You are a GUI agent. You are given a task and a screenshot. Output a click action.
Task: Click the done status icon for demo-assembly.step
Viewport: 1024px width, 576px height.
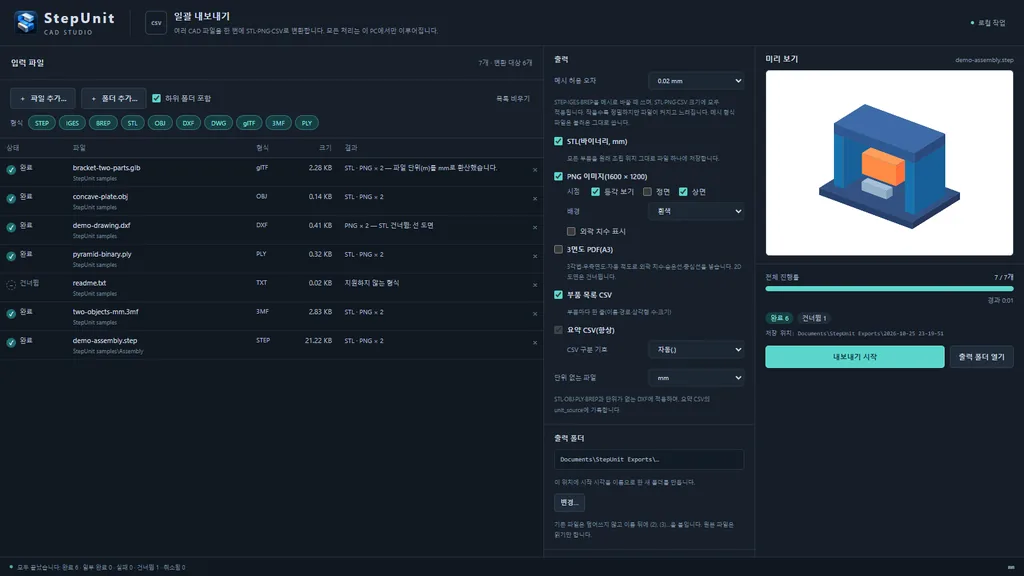coord(11,342)
